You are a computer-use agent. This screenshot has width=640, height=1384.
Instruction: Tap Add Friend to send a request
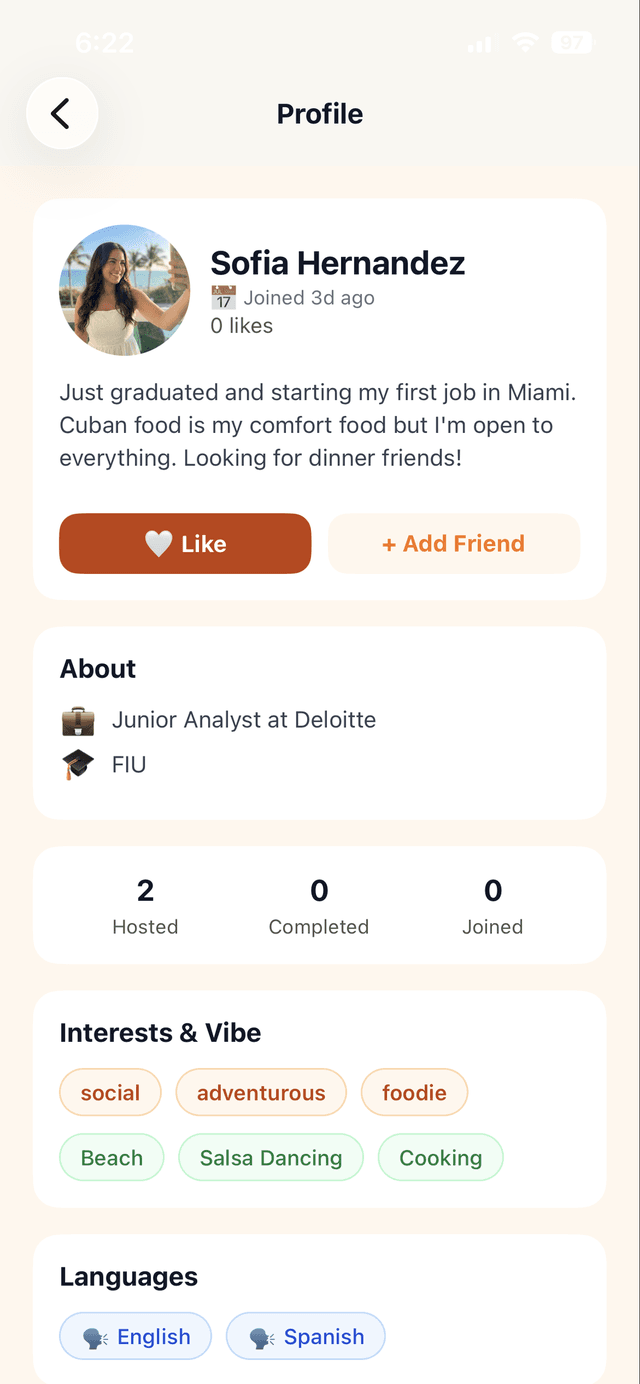454,543
